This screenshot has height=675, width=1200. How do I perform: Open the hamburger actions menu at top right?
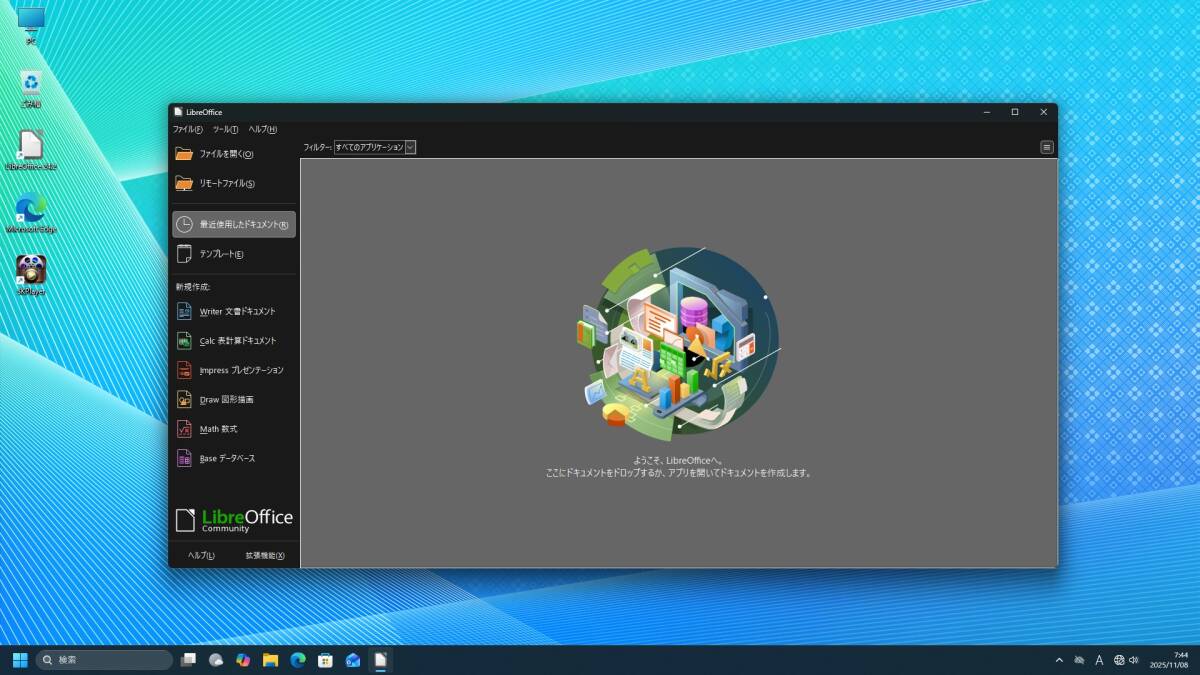click(1046, 147)
